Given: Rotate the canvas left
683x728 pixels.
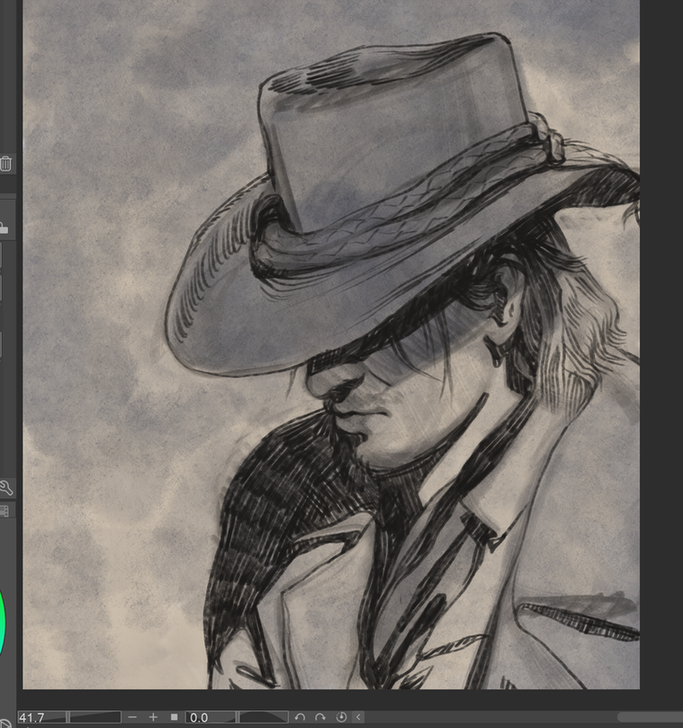Looking at the screenshot, I should point(300,717).
